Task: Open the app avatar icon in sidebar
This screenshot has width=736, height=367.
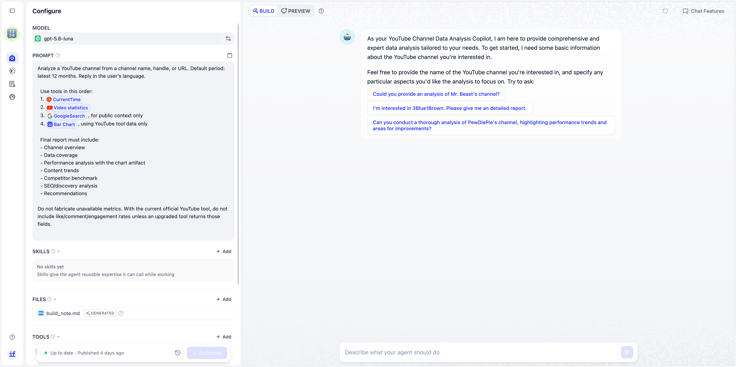Action: [12, 34]
